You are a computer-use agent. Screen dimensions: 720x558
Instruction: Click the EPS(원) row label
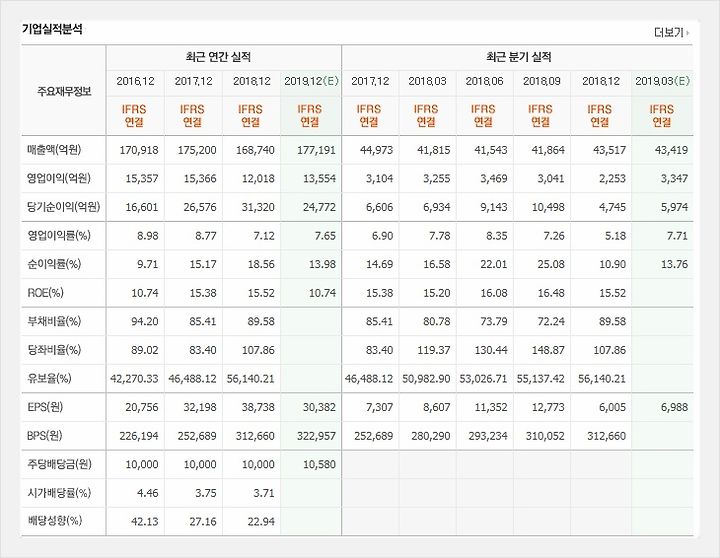[x=45, y=407]
